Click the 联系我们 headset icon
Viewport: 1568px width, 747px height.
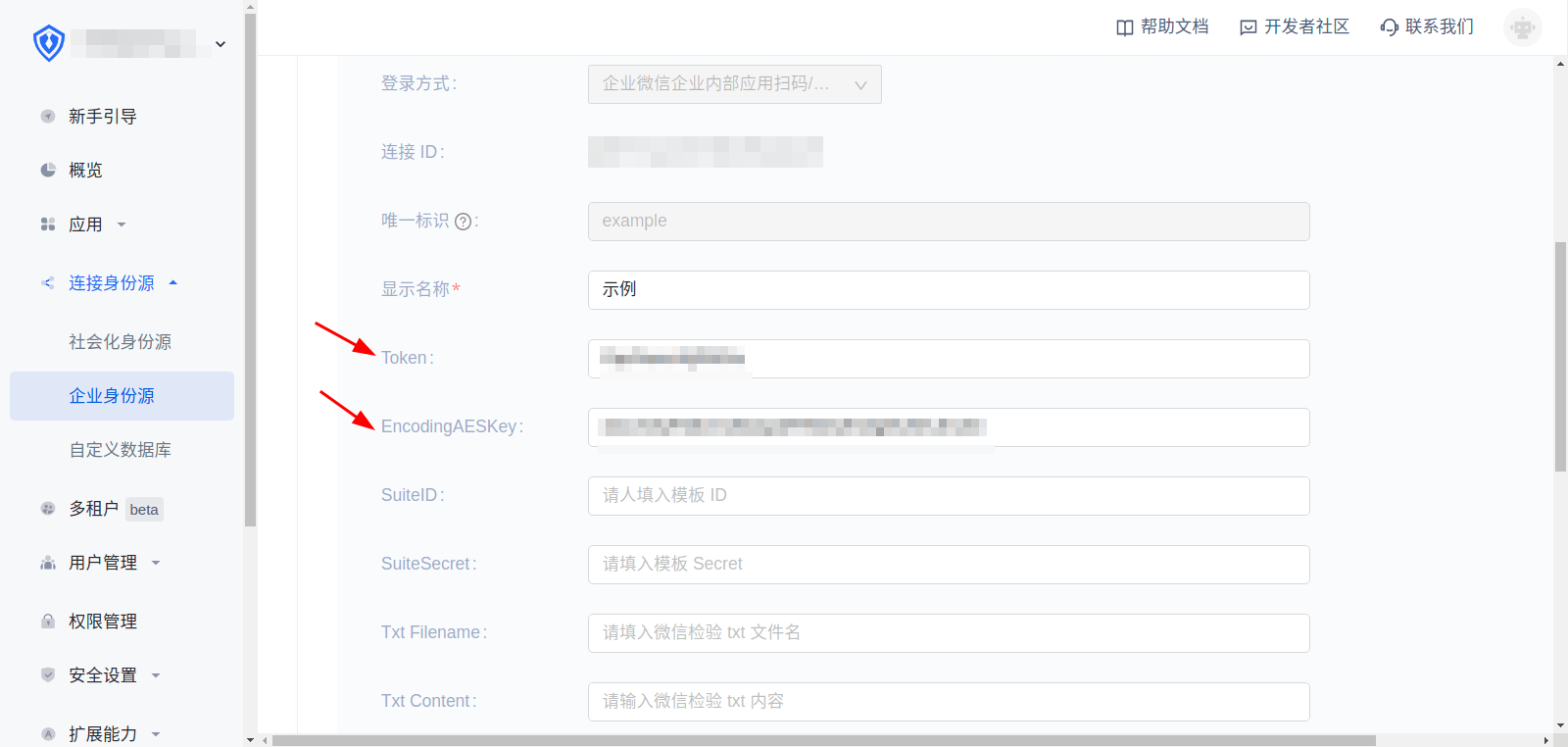pos(1389,27)
